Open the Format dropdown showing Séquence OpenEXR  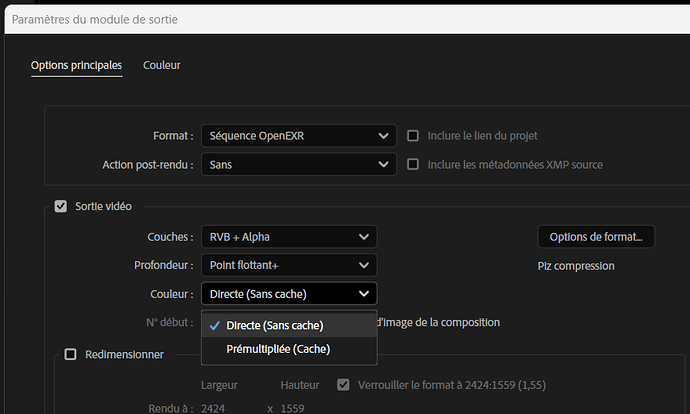coord(298,136)
